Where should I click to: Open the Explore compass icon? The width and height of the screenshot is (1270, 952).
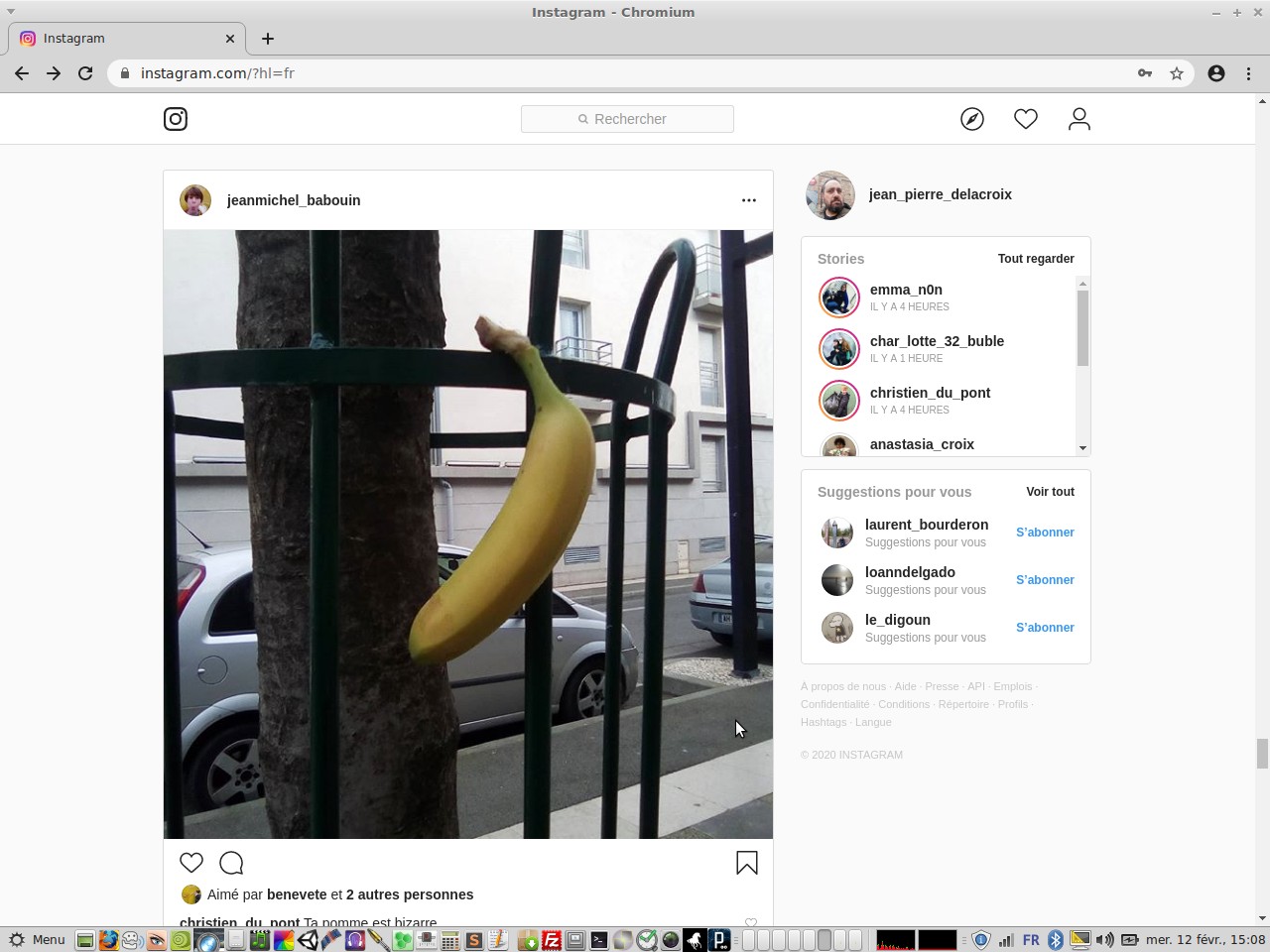tap(972, 119)
